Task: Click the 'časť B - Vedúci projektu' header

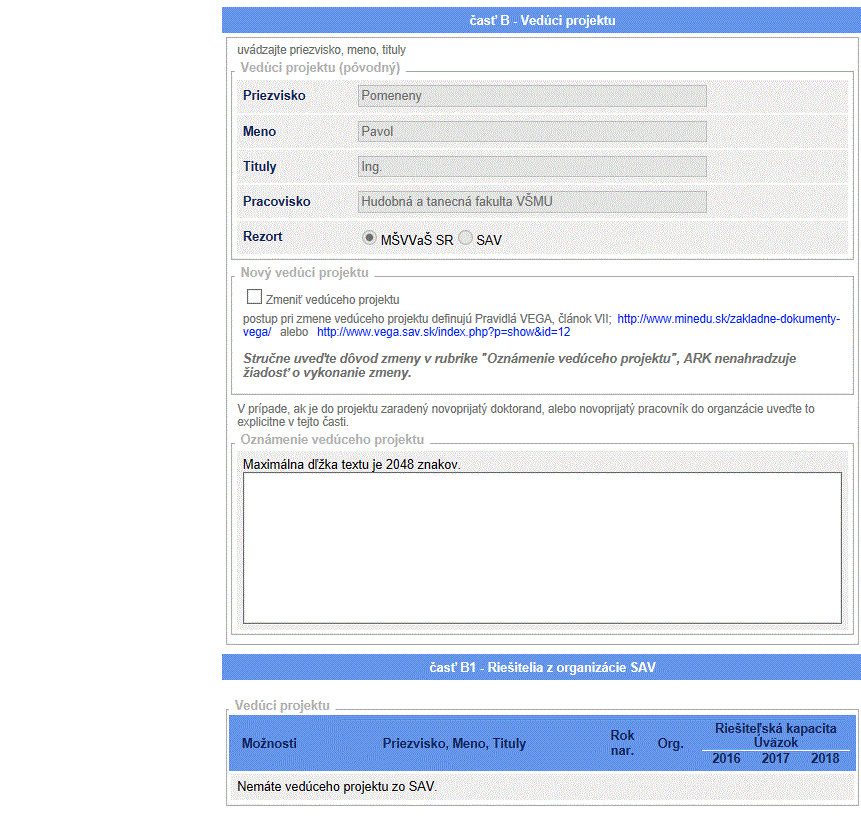Action: [x=542, y=20]
